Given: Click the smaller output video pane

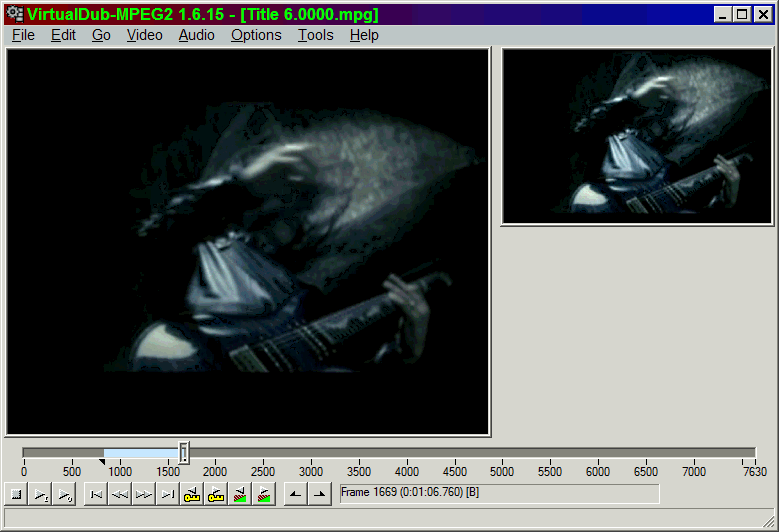Looking at the screenshot, I should [x=637, y=136].
